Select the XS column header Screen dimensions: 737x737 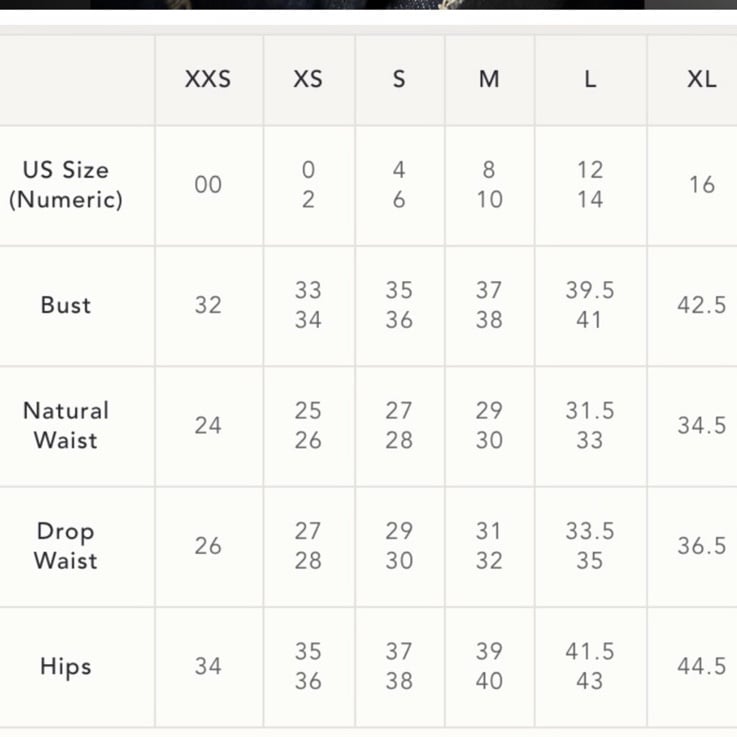[308, 79]
